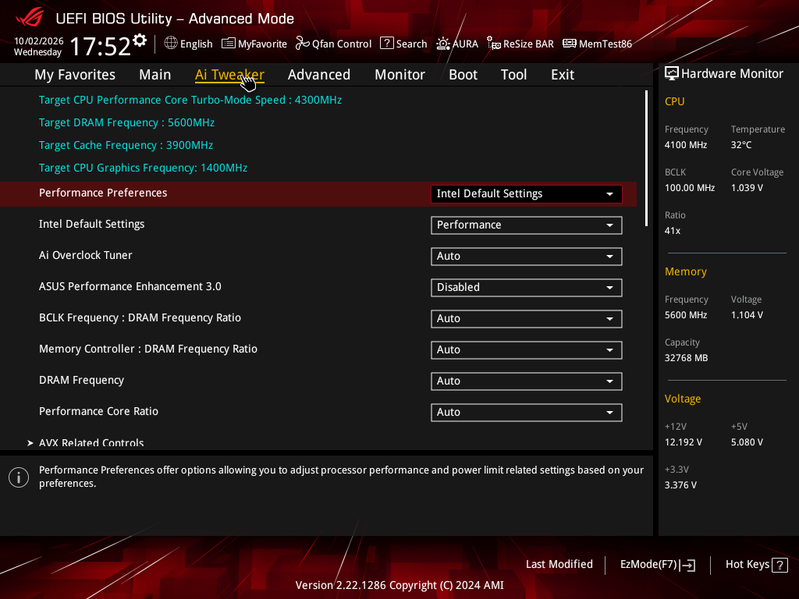Screen dimensions: 799x599
Task: Click +5V reading 5.080 V
Action: pos(747,443)
